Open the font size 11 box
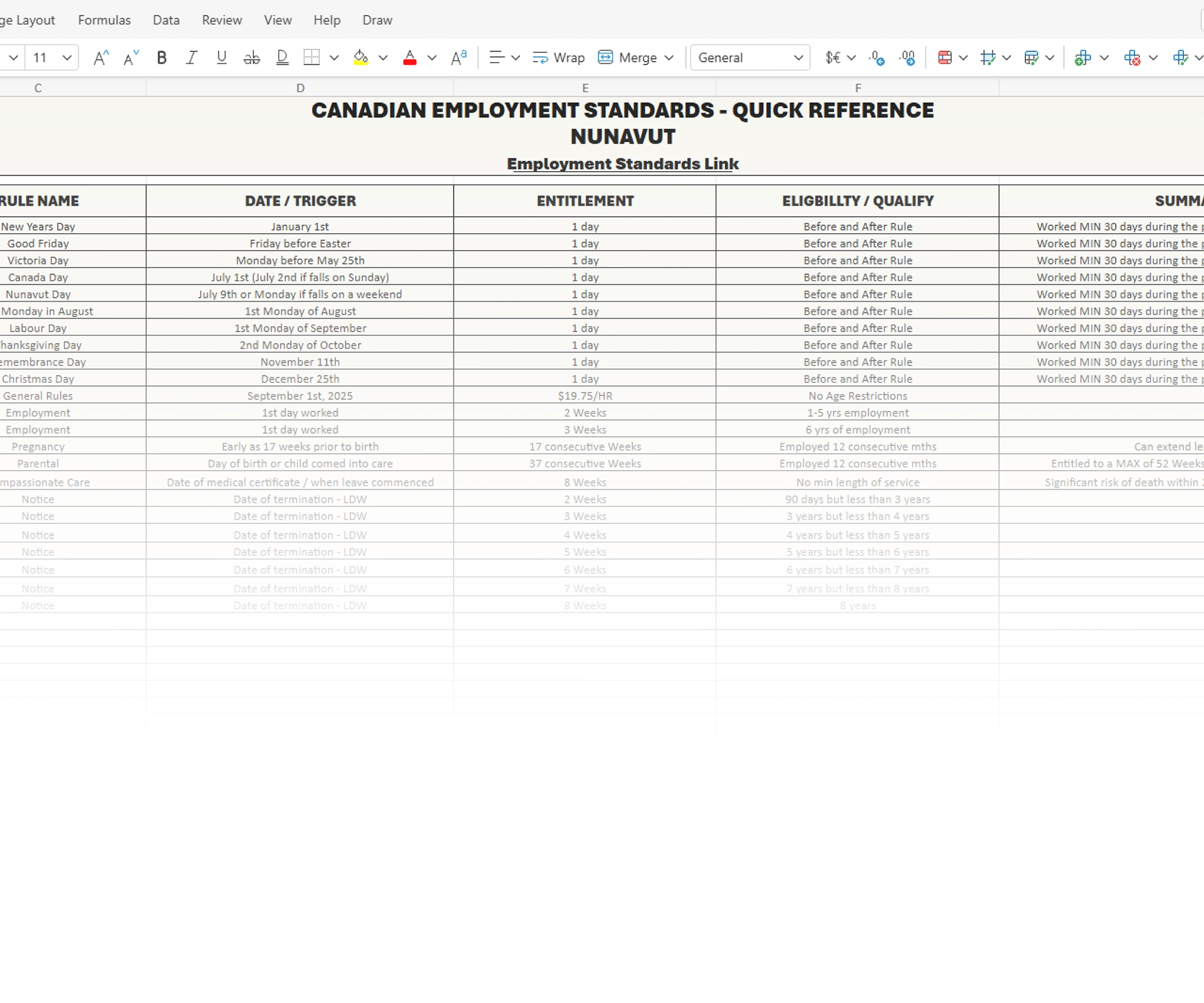Screen dimensions: 1204x1003 tap(52, 58)
